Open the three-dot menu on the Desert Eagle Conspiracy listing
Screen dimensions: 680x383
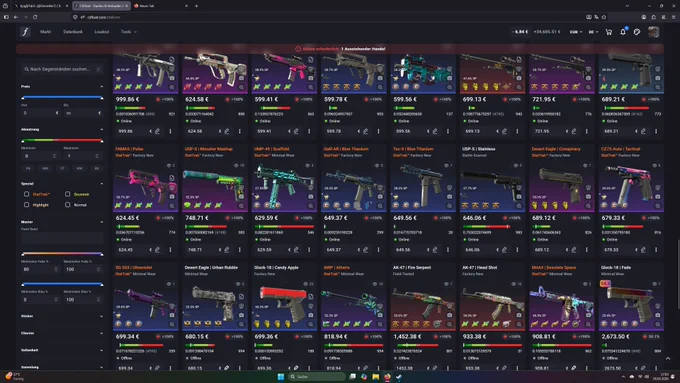click(x=586, y=250)
